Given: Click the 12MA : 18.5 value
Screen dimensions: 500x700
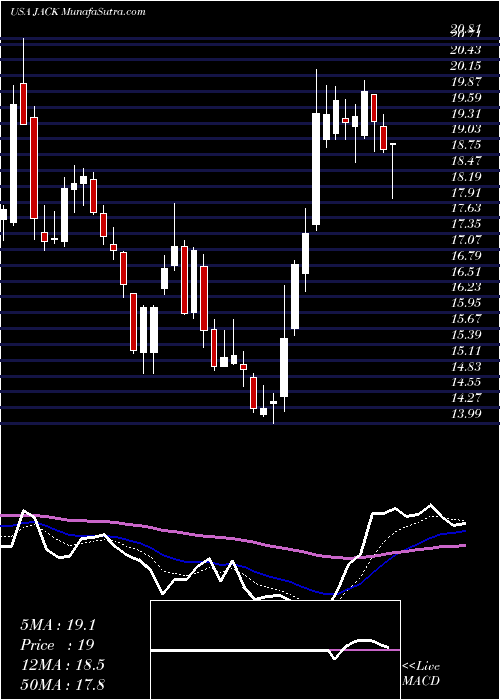Looking at the screenshot, I should (62, 665).
